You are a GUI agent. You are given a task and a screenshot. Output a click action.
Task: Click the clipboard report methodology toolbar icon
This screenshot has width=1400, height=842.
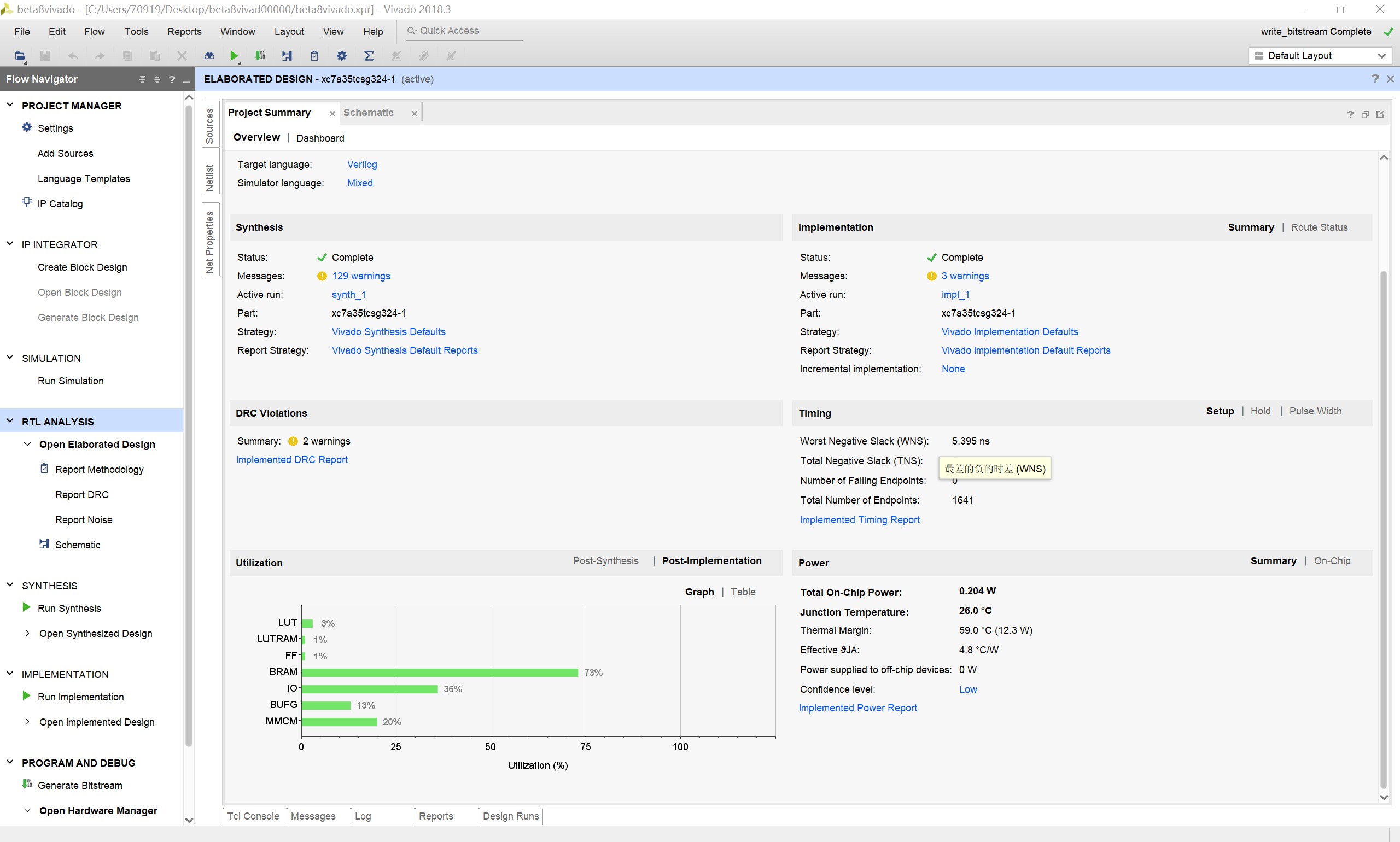314,56
